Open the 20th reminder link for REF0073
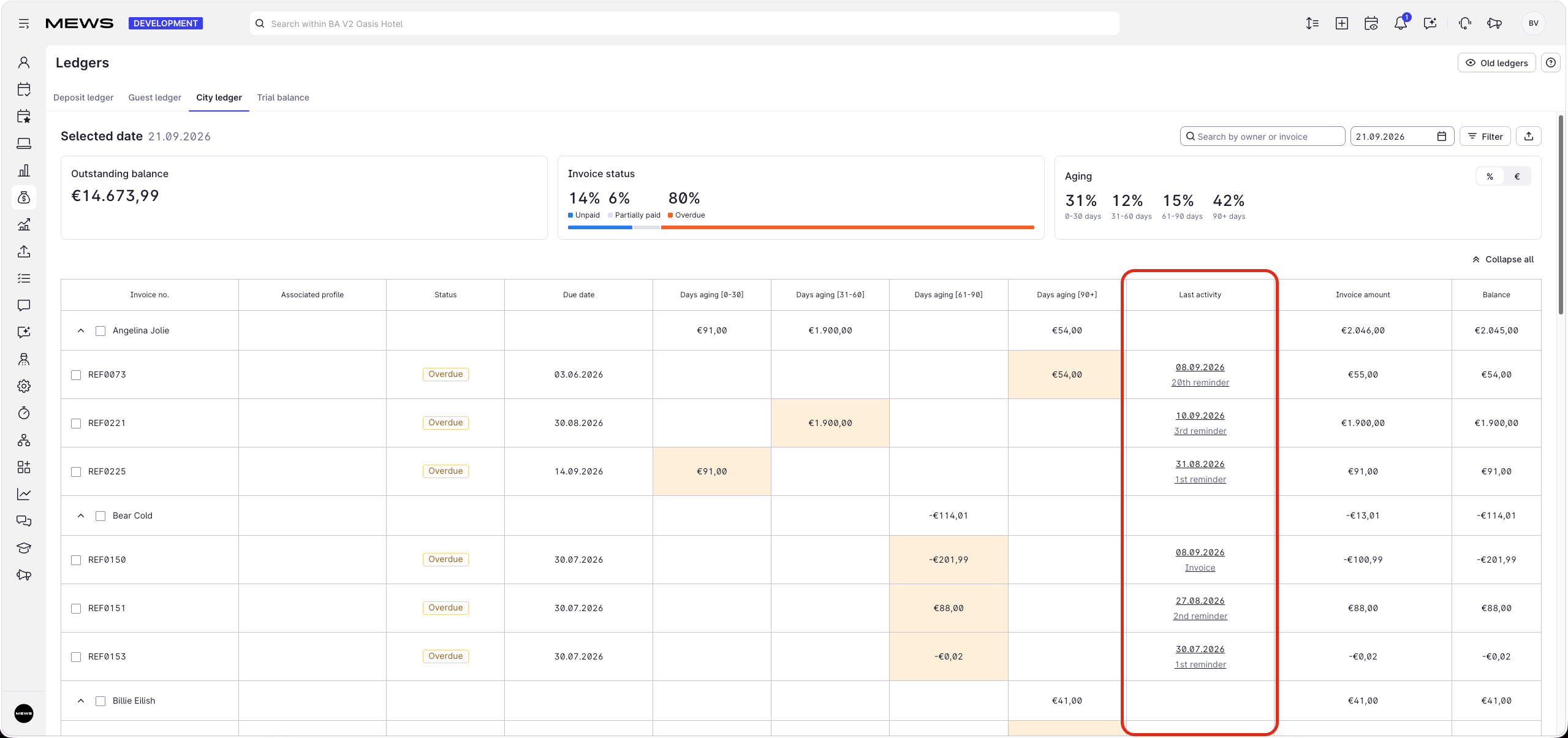The width and height of the screenshot is (1568, 738). coord(1200,382)
